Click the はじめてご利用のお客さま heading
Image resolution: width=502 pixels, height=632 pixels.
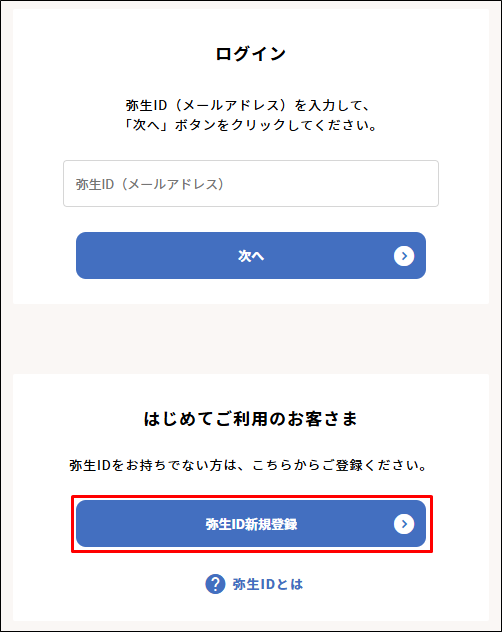(251, 419)
